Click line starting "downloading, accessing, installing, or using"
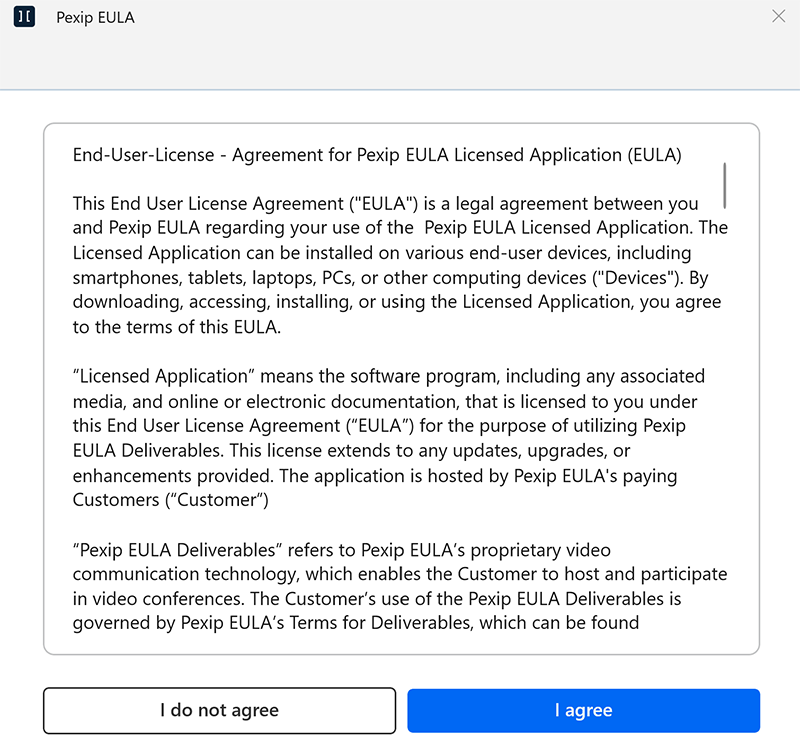This screenshot has width=800, height=755. pos(396,301)
